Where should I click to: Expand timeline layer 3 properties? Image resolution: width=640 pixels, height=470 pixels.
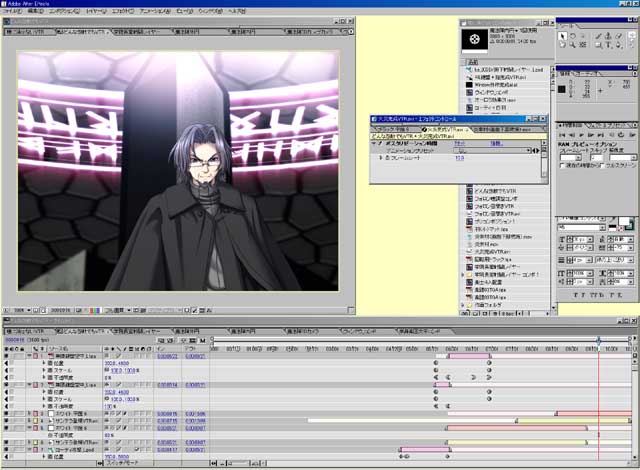click(29, 414)
